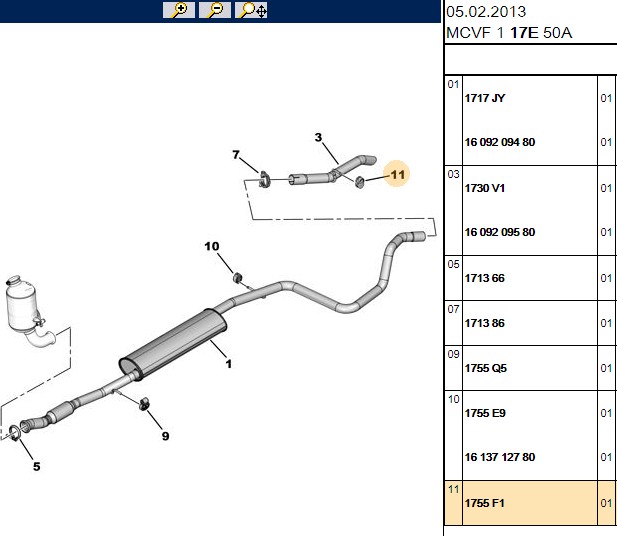The height and width of the screenshot is (536, 617).
Task: Select part number 16 092 094 80
Action: click(x=500, y=142)
